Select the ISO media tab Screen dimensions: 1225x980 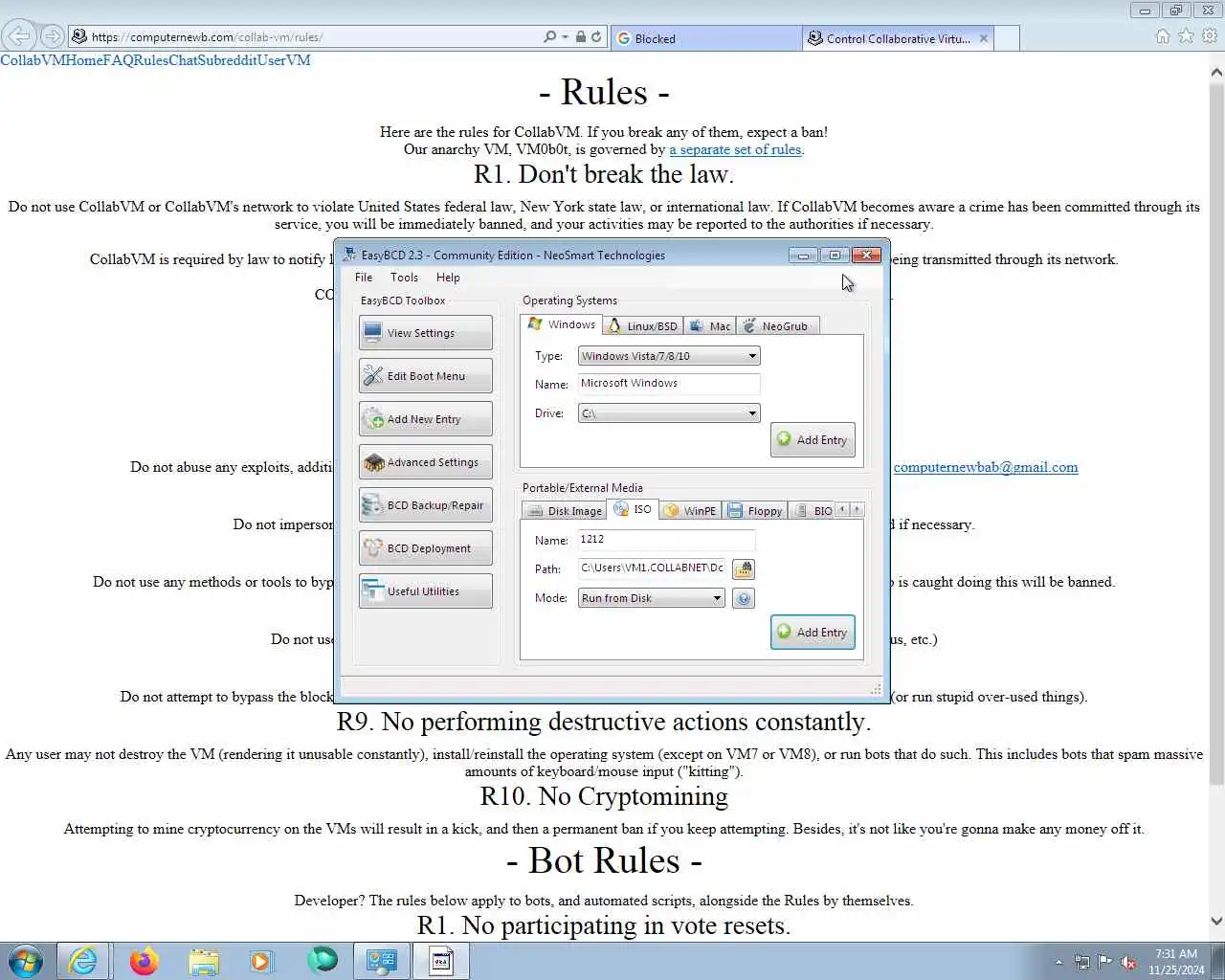click(633, 509)
